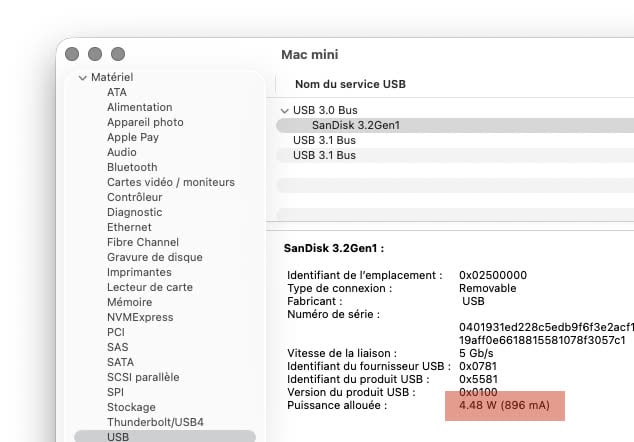Open Diagnostic in the sidebar

point(135,212)
